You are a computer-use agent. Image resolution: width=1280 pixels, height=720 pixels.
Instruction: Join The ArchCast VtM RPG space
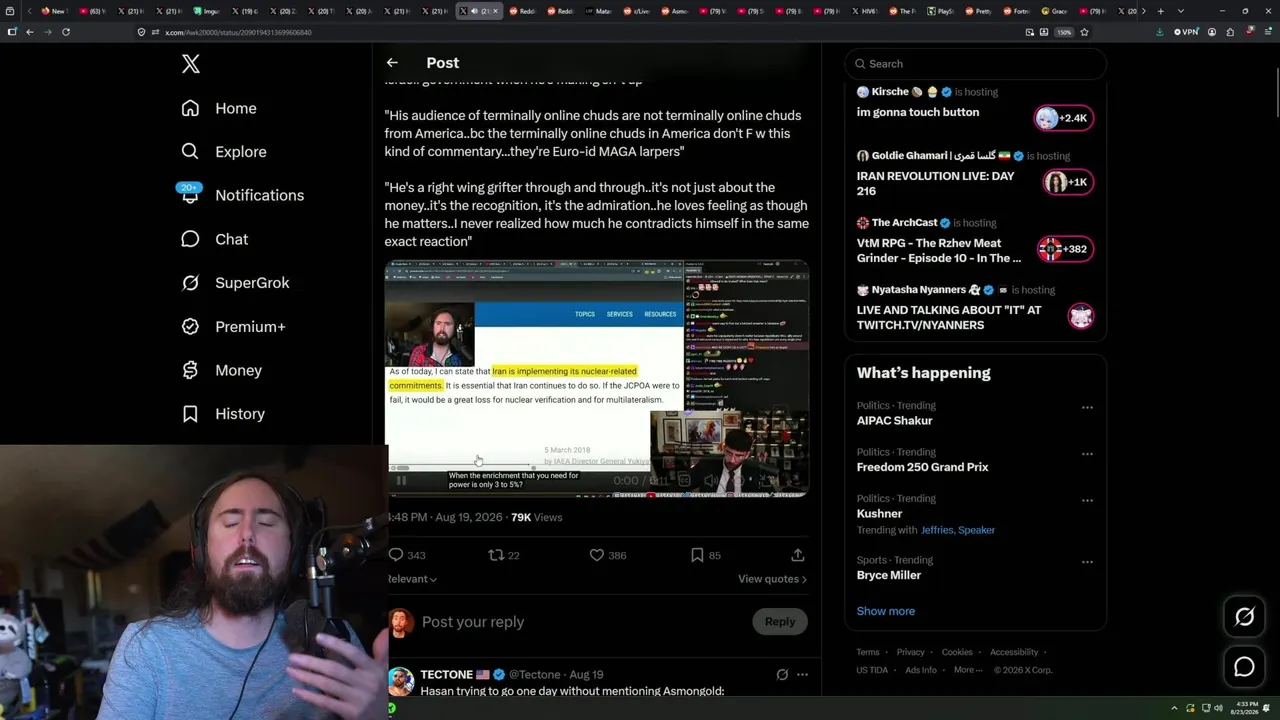click(x=1065, y=249)
